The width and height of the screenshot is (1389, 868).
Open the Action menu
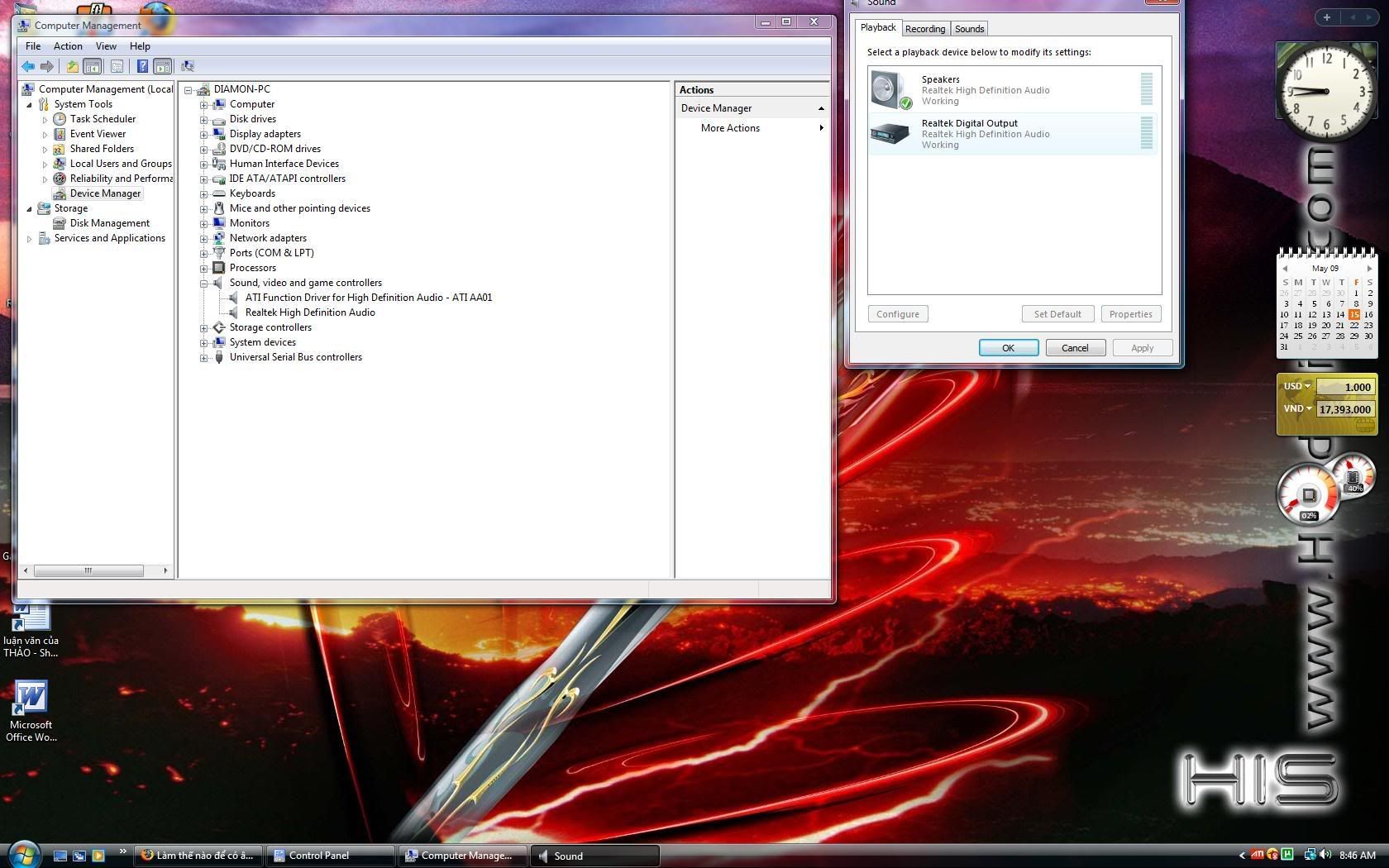pyautogui.click(x=68, y=46)
